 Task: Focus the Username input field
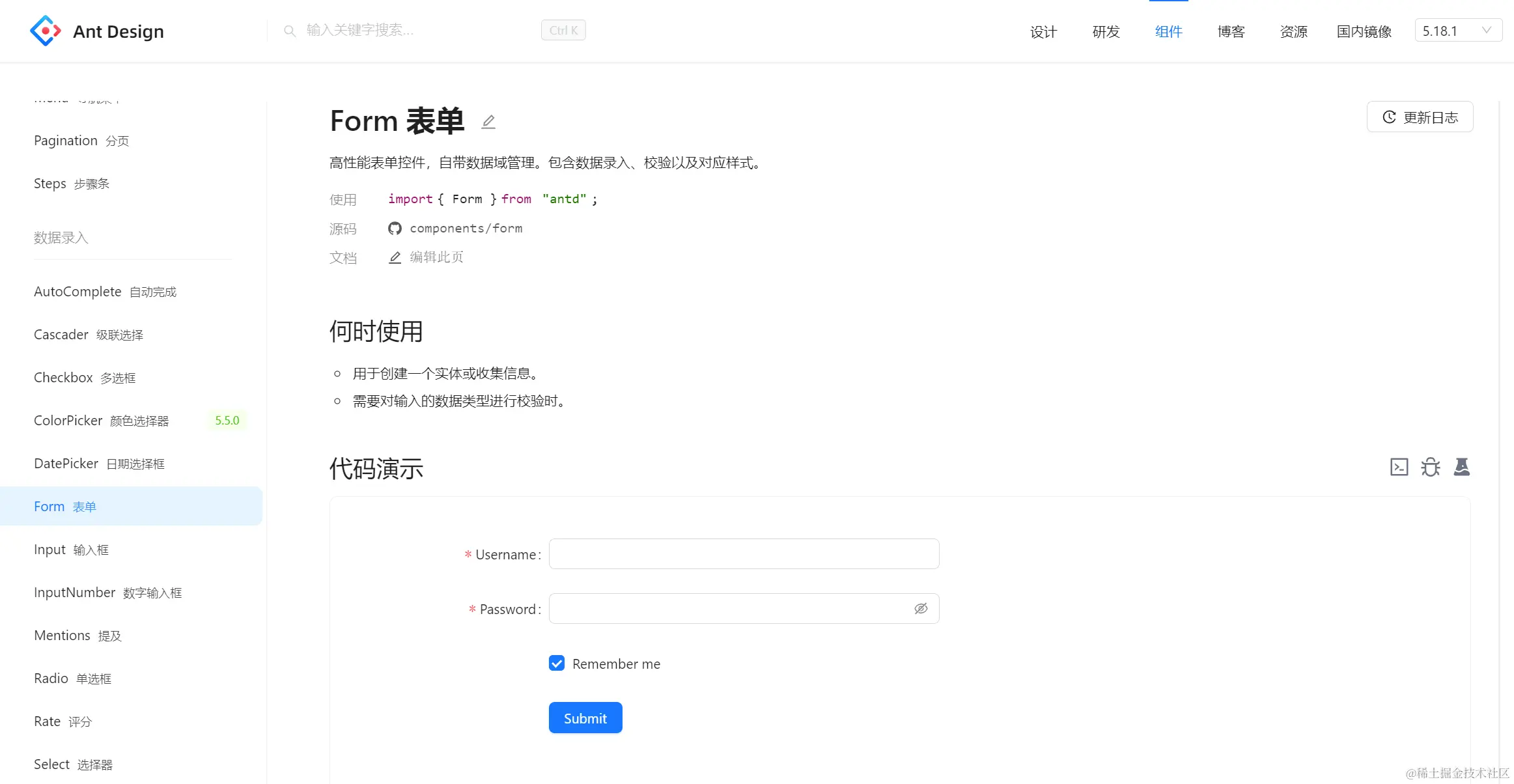(744, 553)
